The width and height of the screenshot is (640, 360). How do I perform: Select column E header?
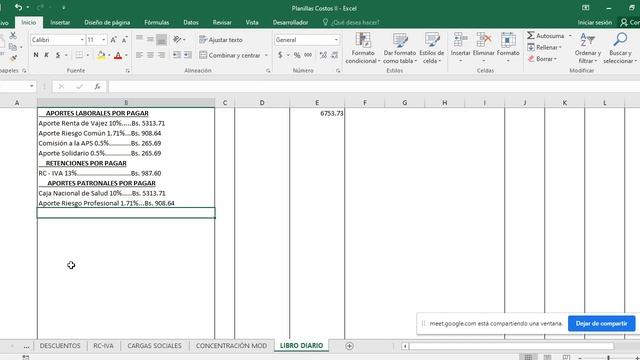317,103
